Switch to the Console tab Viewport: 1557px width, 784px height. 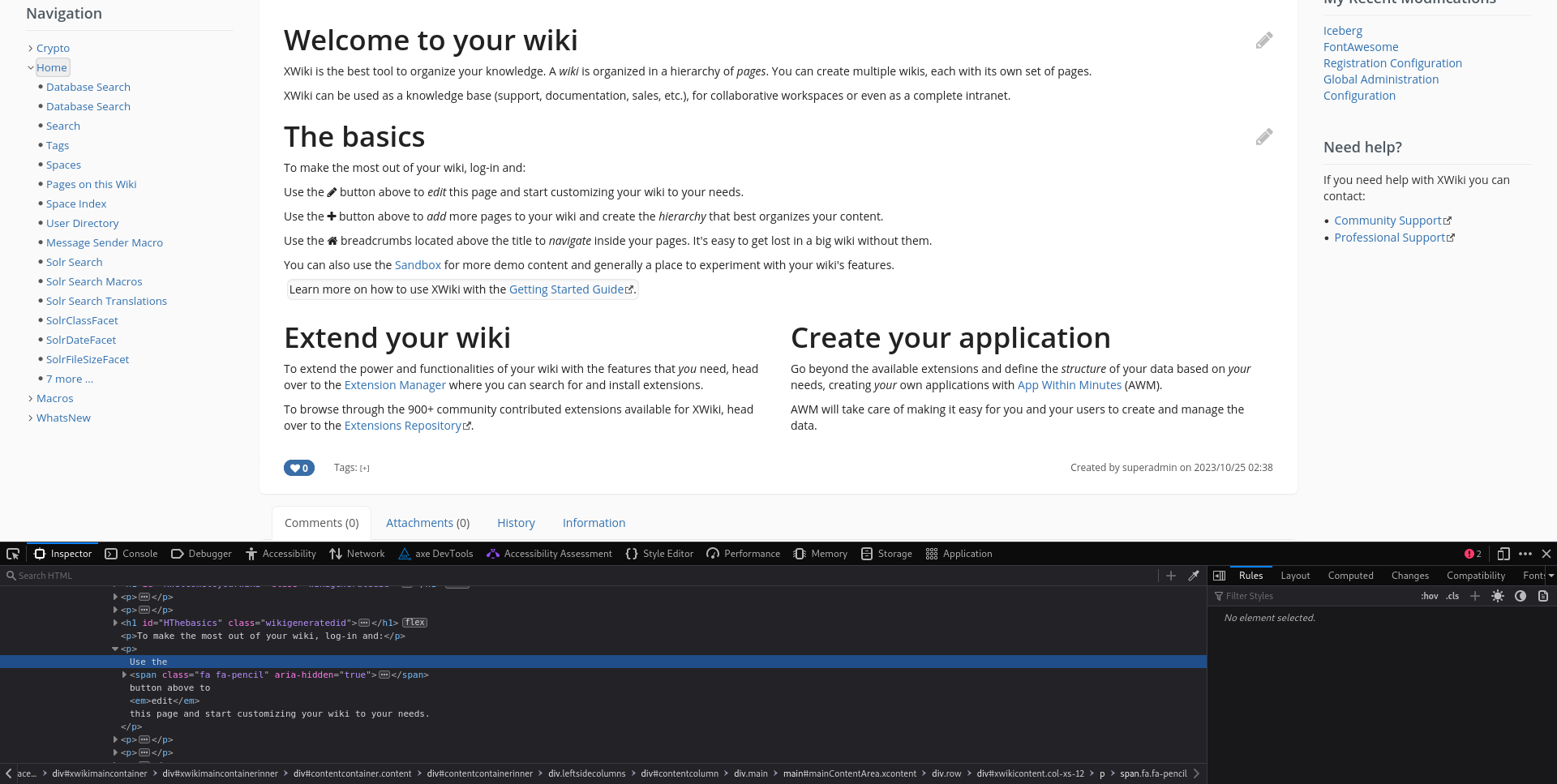coord(131,554)
